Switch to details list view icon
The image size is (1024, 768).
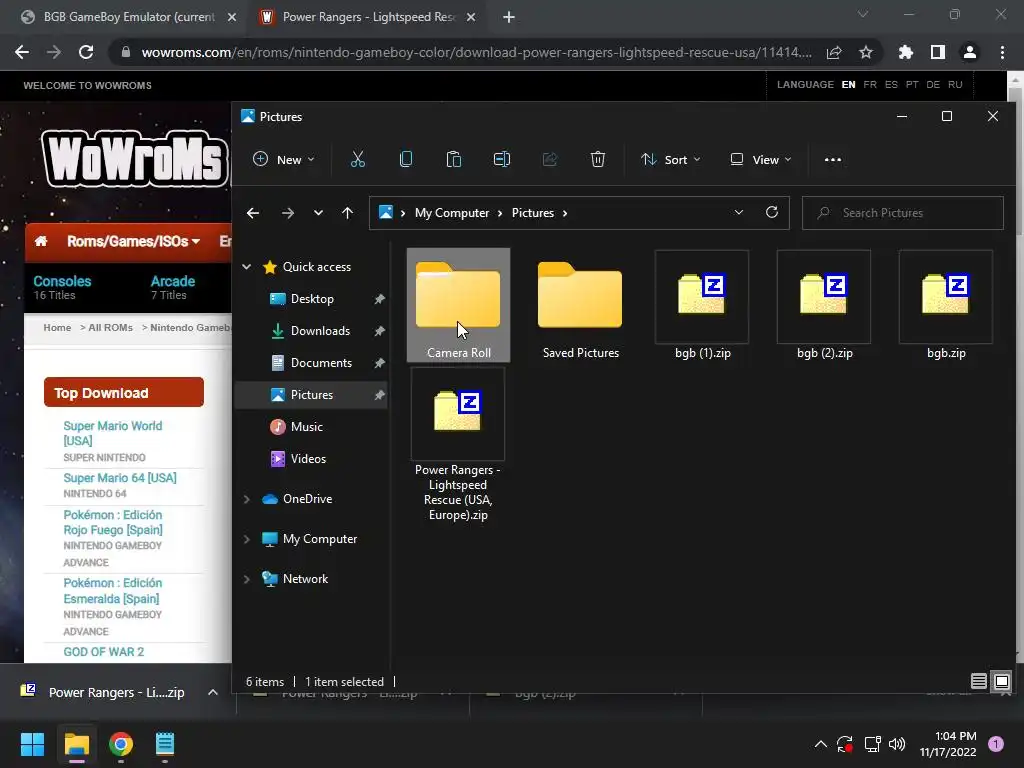click(x=978, y=681)
